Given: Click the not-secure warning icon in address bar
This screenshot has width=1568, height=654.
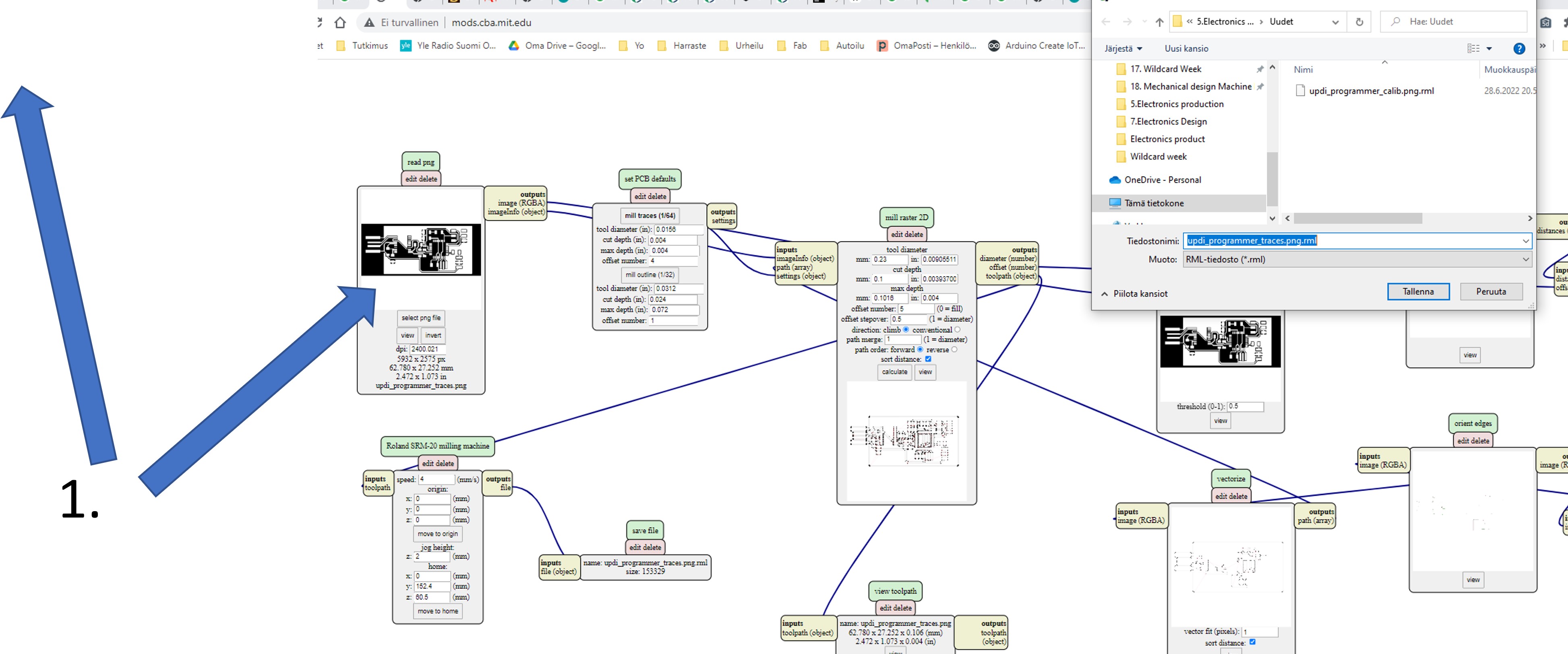Looking at the screenshot, I should [x=369, y=23].
